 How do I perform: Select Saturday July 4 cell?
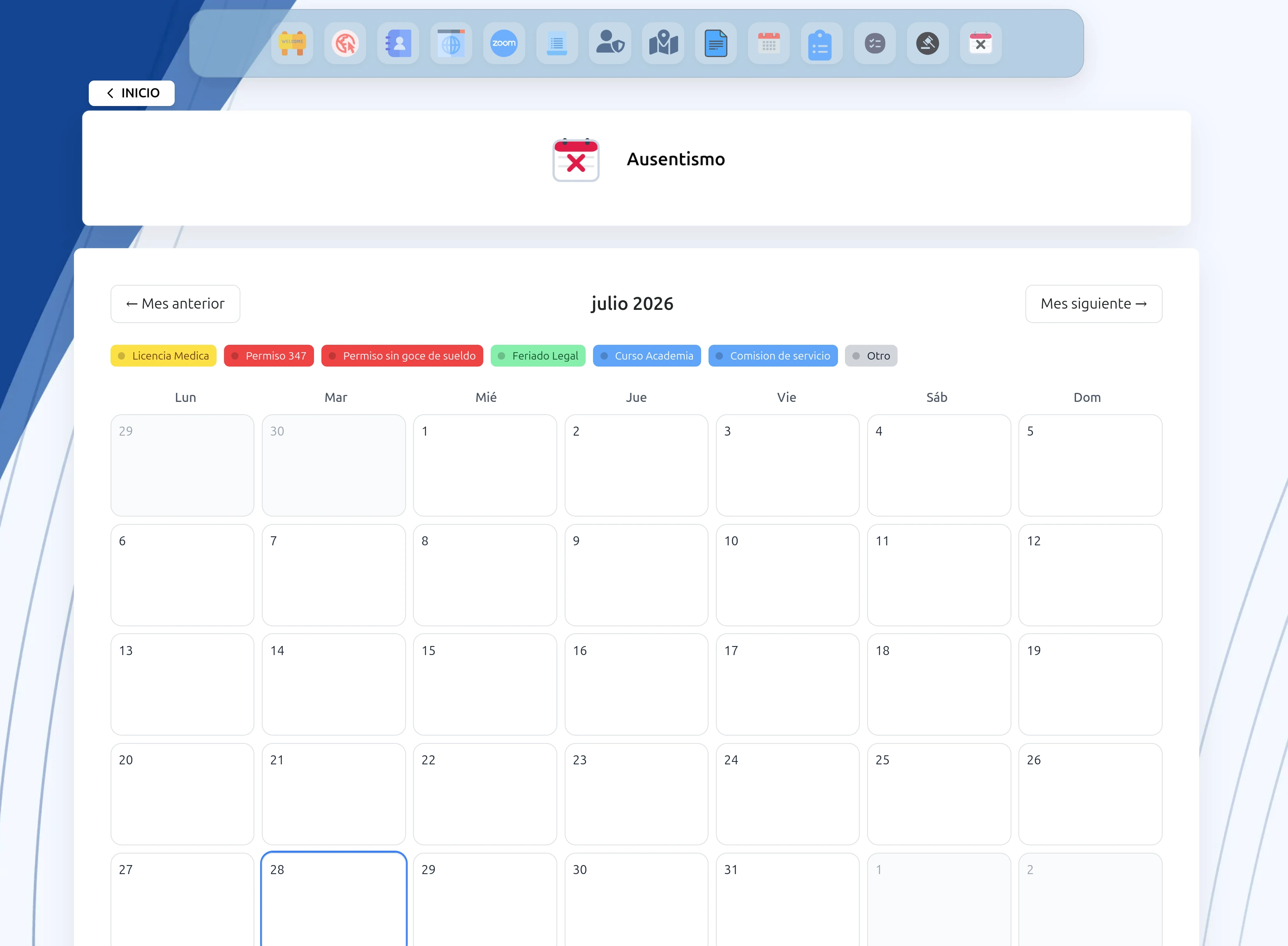(x=939, y=466)
